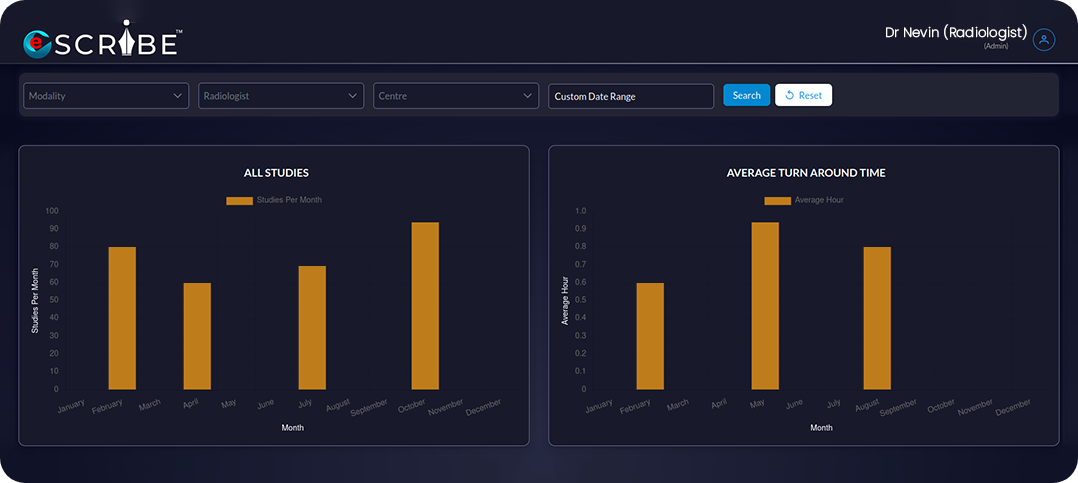Click the Search button

pos(747,96)
